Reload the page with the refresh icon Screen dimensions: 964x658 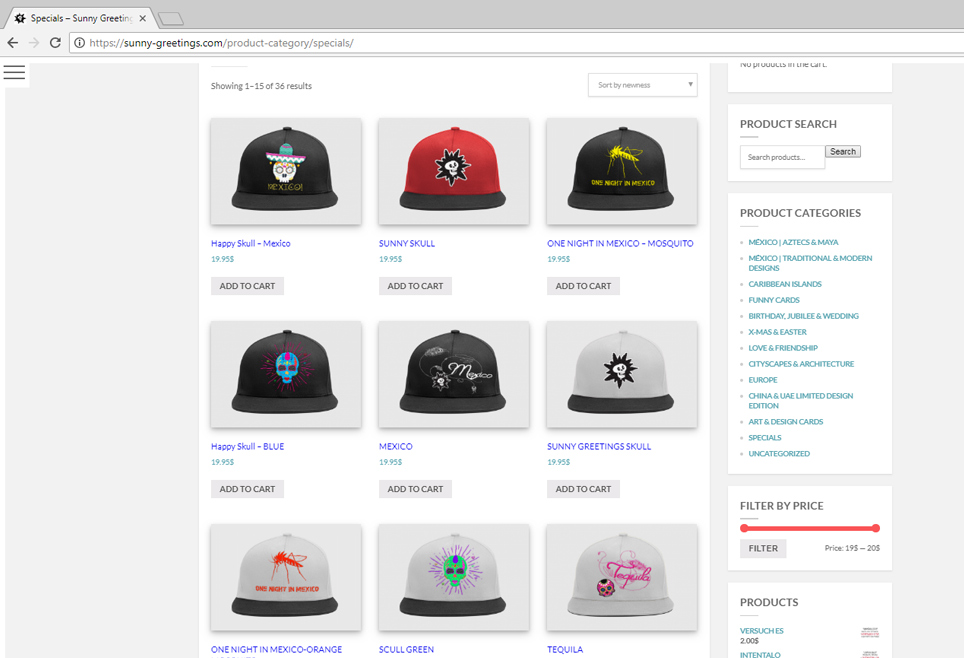55,42
